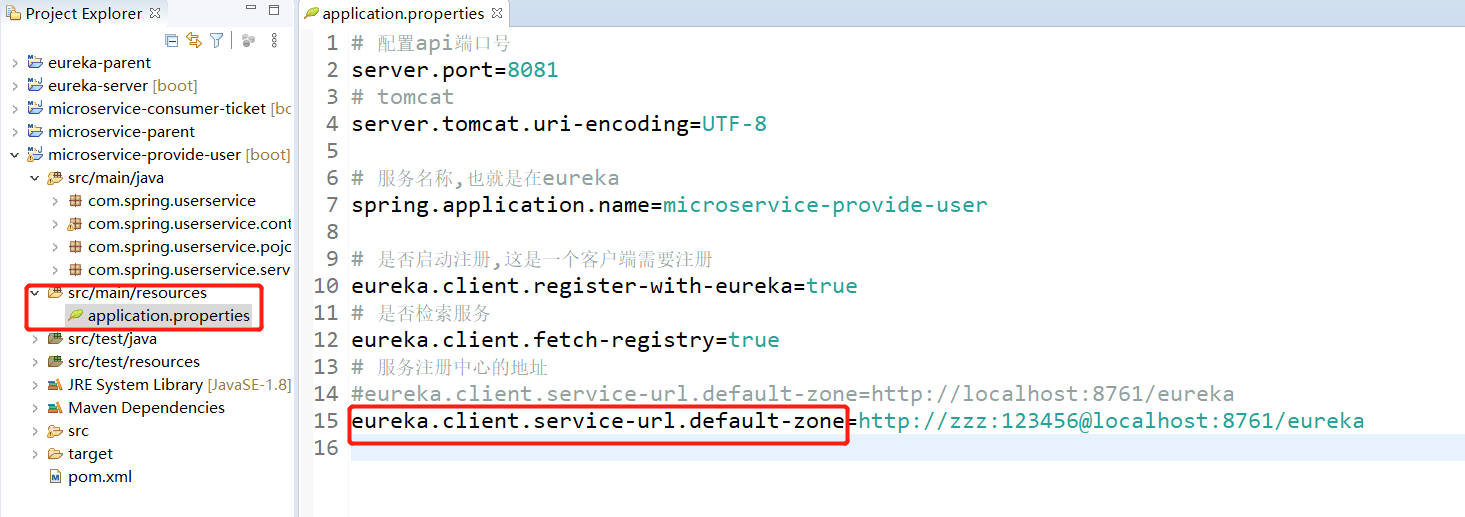Expand the JRE System Library node
The image size is (1465, 517).
coord(35,385)
